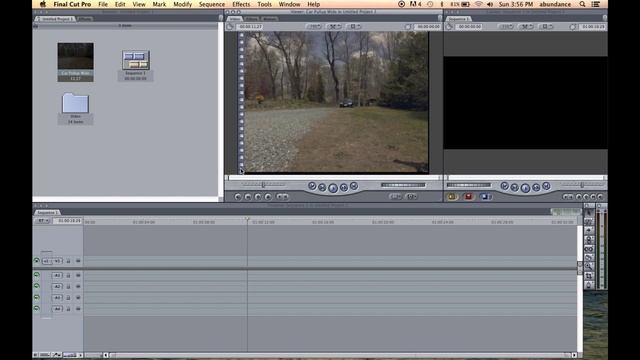Select the Razor Blade tool in palette
640x360 pixels.
pos(589,258)
